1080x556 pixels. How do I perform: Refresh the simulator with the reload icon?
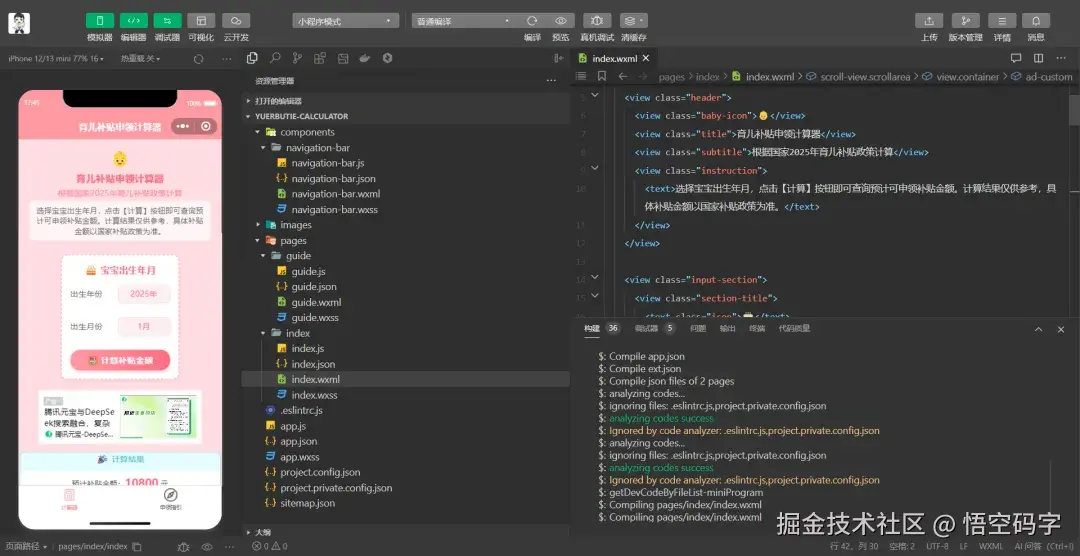click(x=198, y=59)
